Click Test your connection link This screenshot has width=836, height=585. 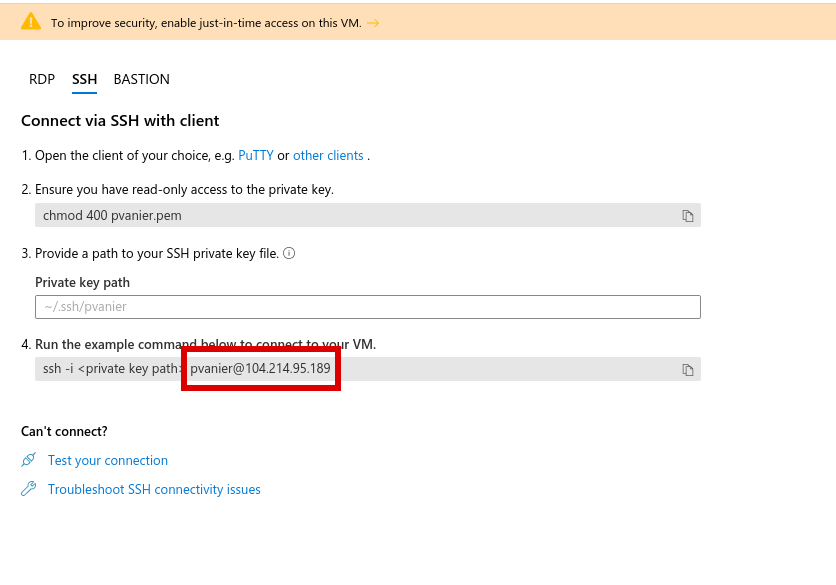[x=108, y=460]
